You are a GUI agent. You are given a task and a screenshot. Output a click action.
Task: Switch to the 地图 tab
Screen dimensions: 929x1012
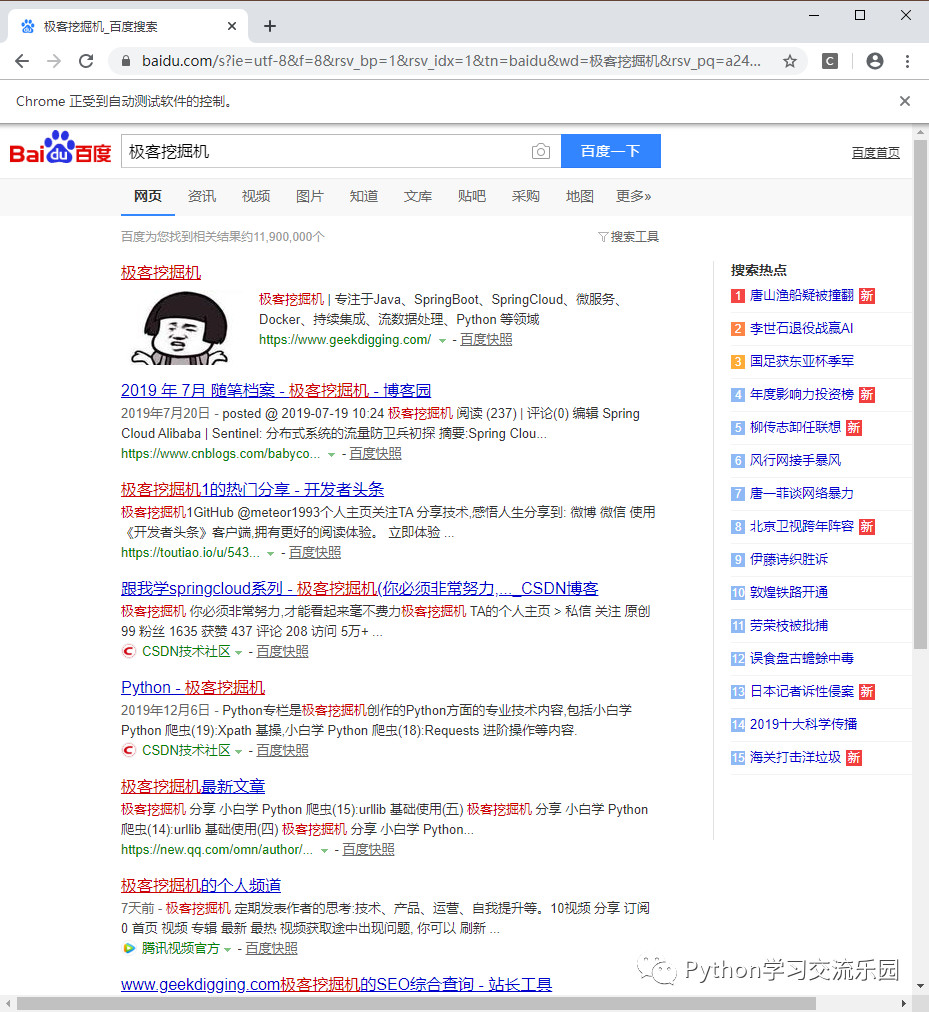coord(580,196)
